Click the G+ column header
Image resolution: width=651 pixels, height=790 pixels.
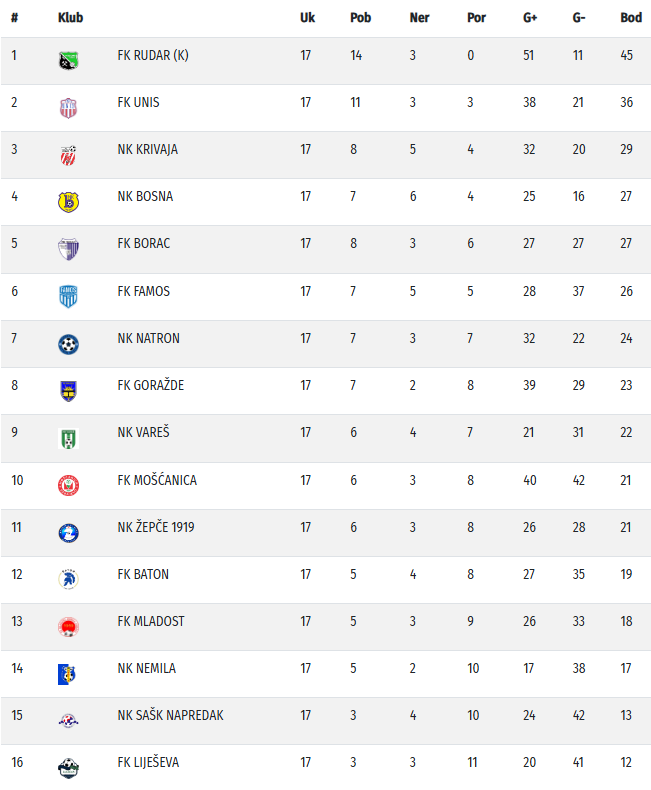point(530,18)
